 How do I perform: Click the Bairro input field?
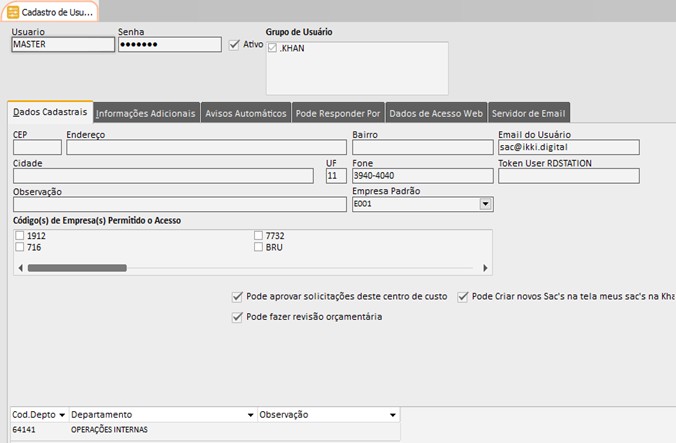point(423,147)
